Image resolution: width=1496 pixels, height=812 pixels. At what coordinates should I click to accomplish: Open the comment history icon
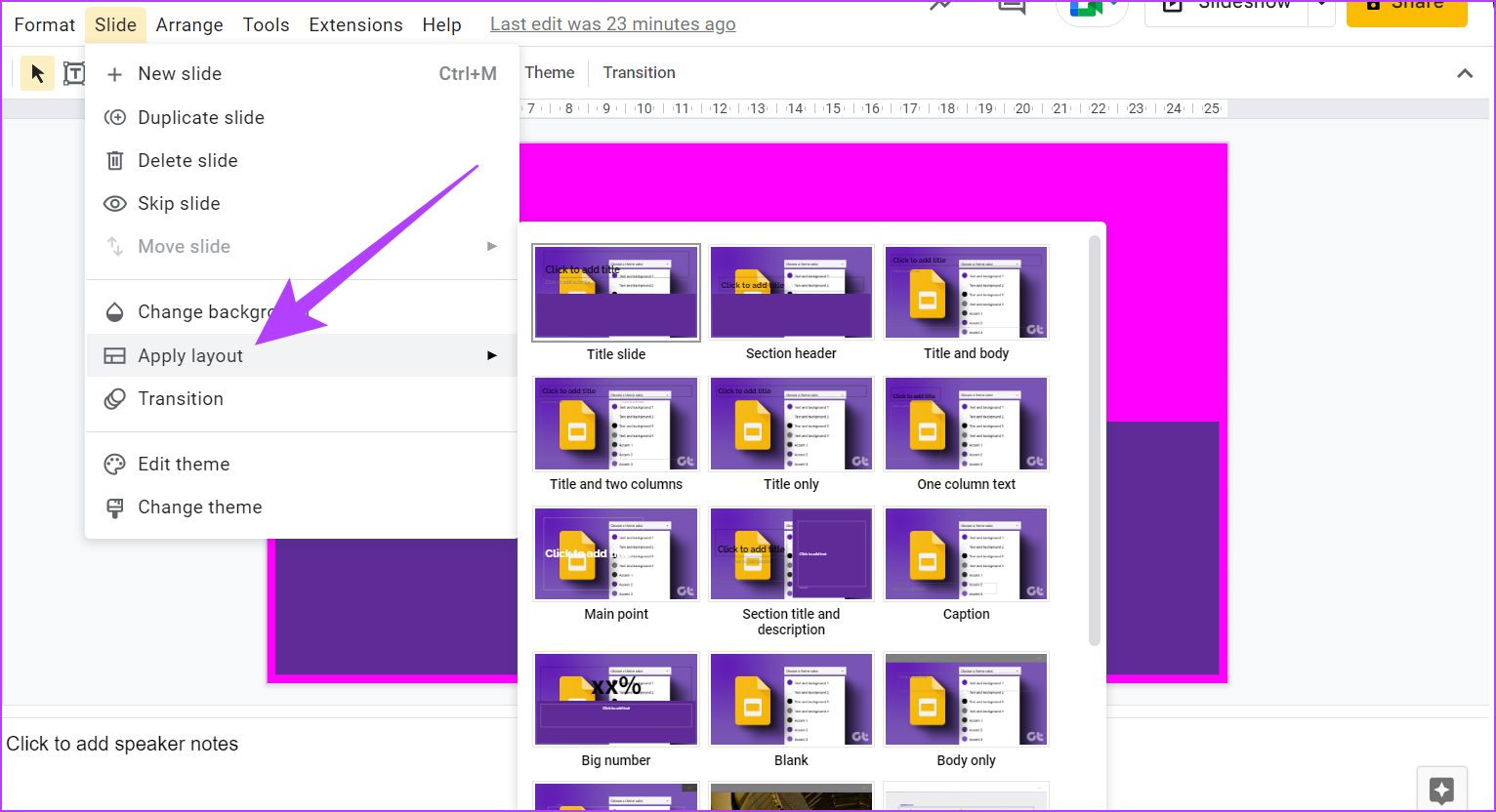coord(1011,6)
